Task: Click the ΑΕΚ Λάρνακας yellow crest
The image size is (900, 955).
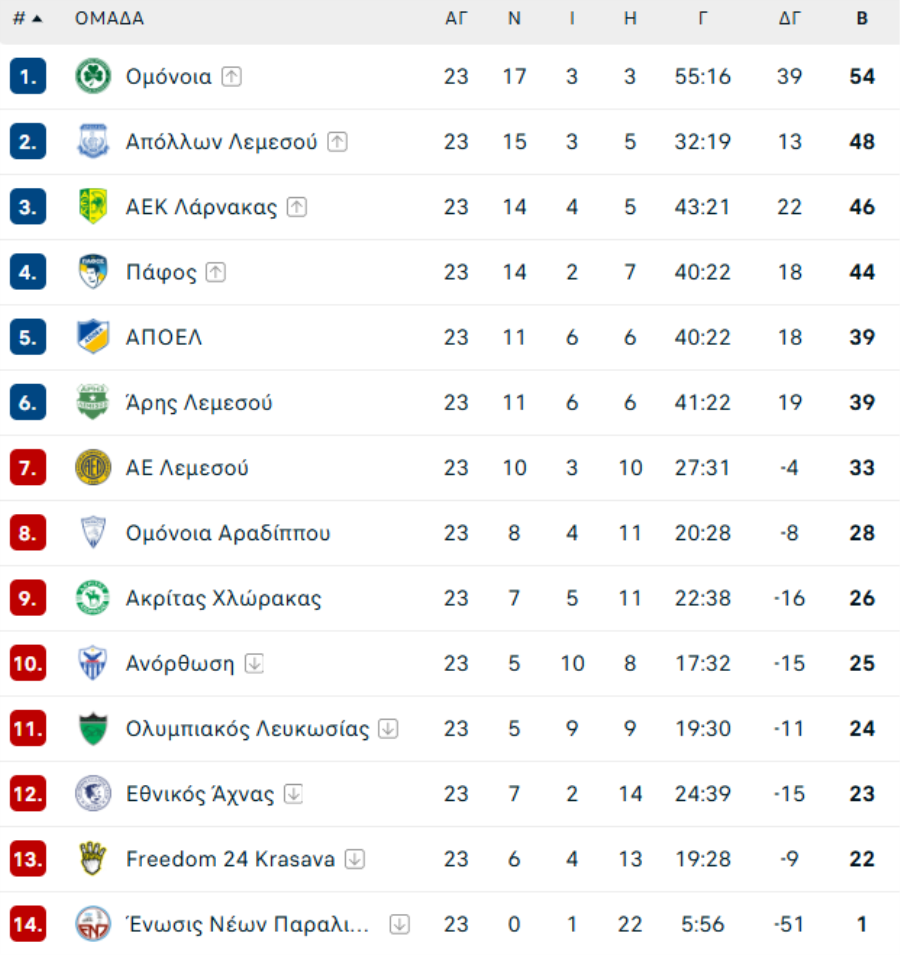Action: coord(93,207)
